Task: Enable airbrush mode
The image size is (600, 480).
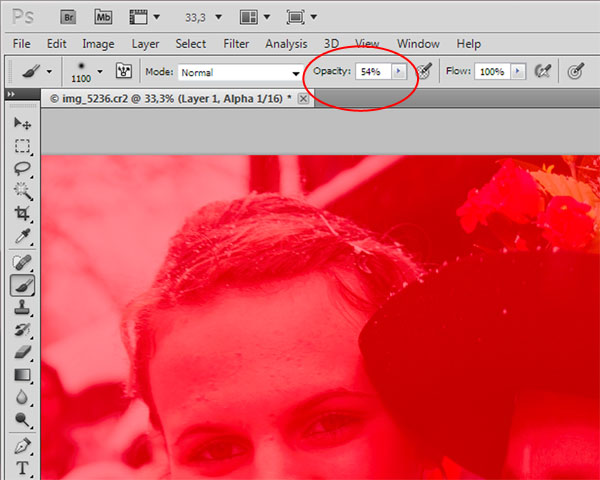Action: [x=543, y=71]
